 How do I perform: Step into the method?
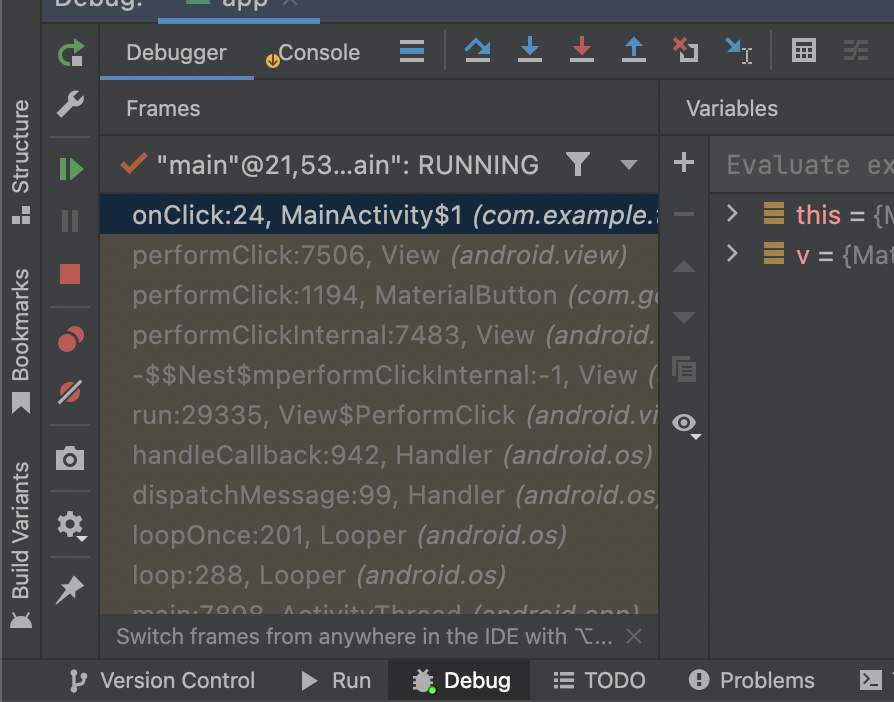tap(530, 50)
